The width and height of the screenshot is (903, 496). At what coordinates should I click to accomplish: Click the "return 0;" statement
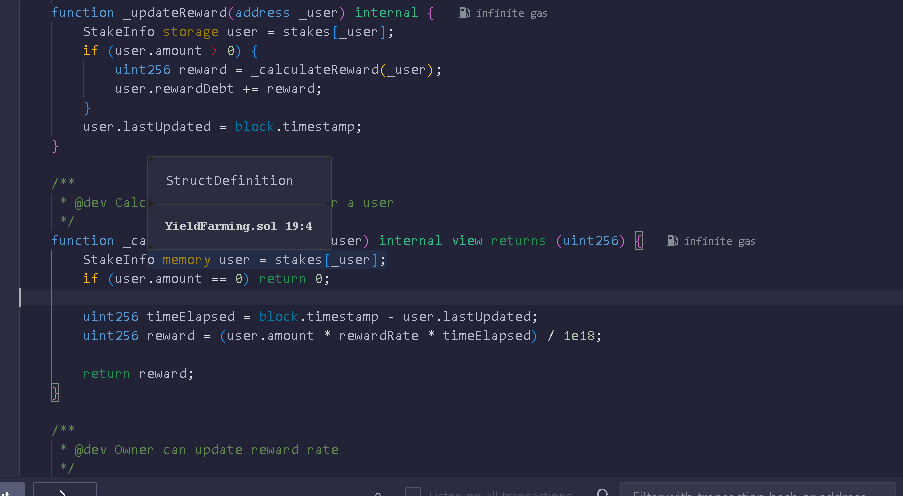294,279
